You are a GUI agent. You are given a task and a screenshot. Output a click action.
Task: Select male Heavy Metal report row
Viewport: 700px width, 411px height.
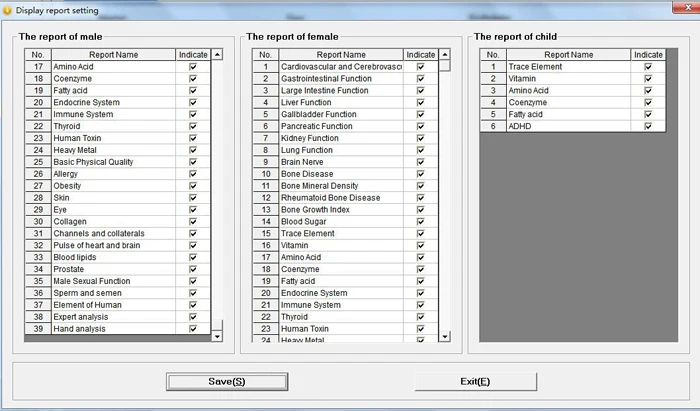117,150
